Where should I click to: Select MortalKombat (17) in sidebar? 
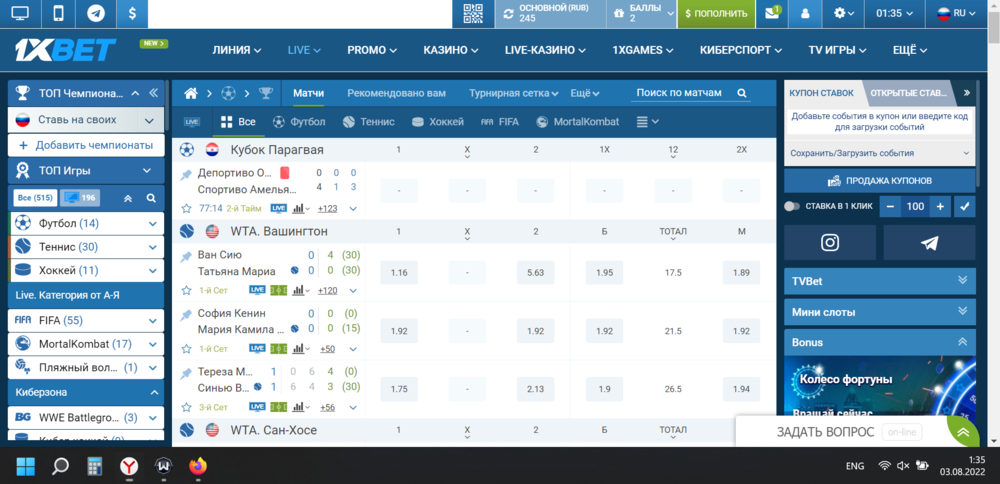tap(85, 344)
